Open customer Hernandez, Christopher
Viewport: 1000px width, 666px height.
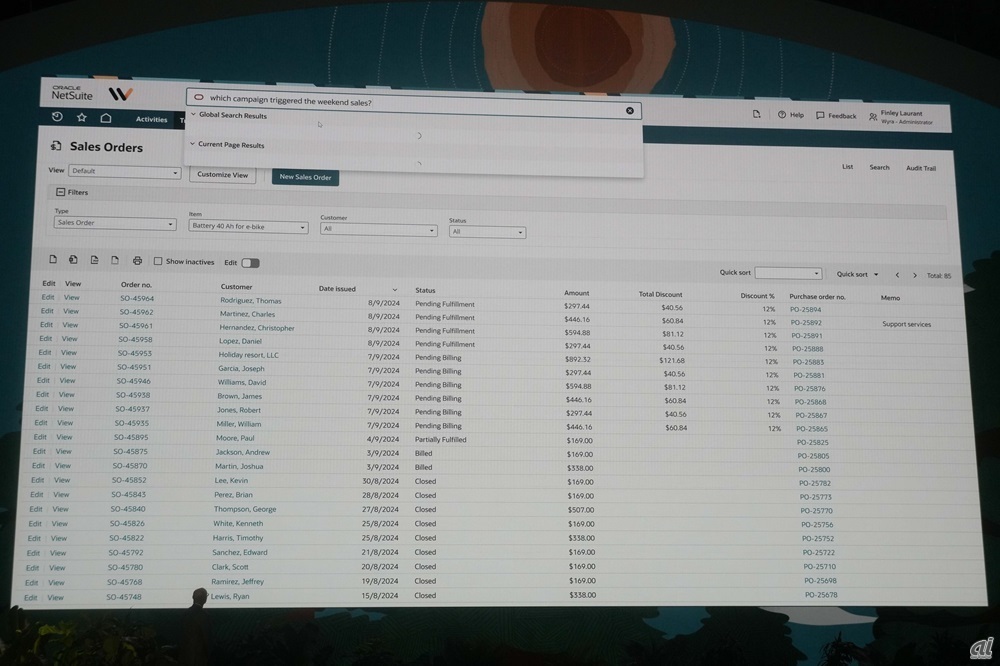click(257, 328)
